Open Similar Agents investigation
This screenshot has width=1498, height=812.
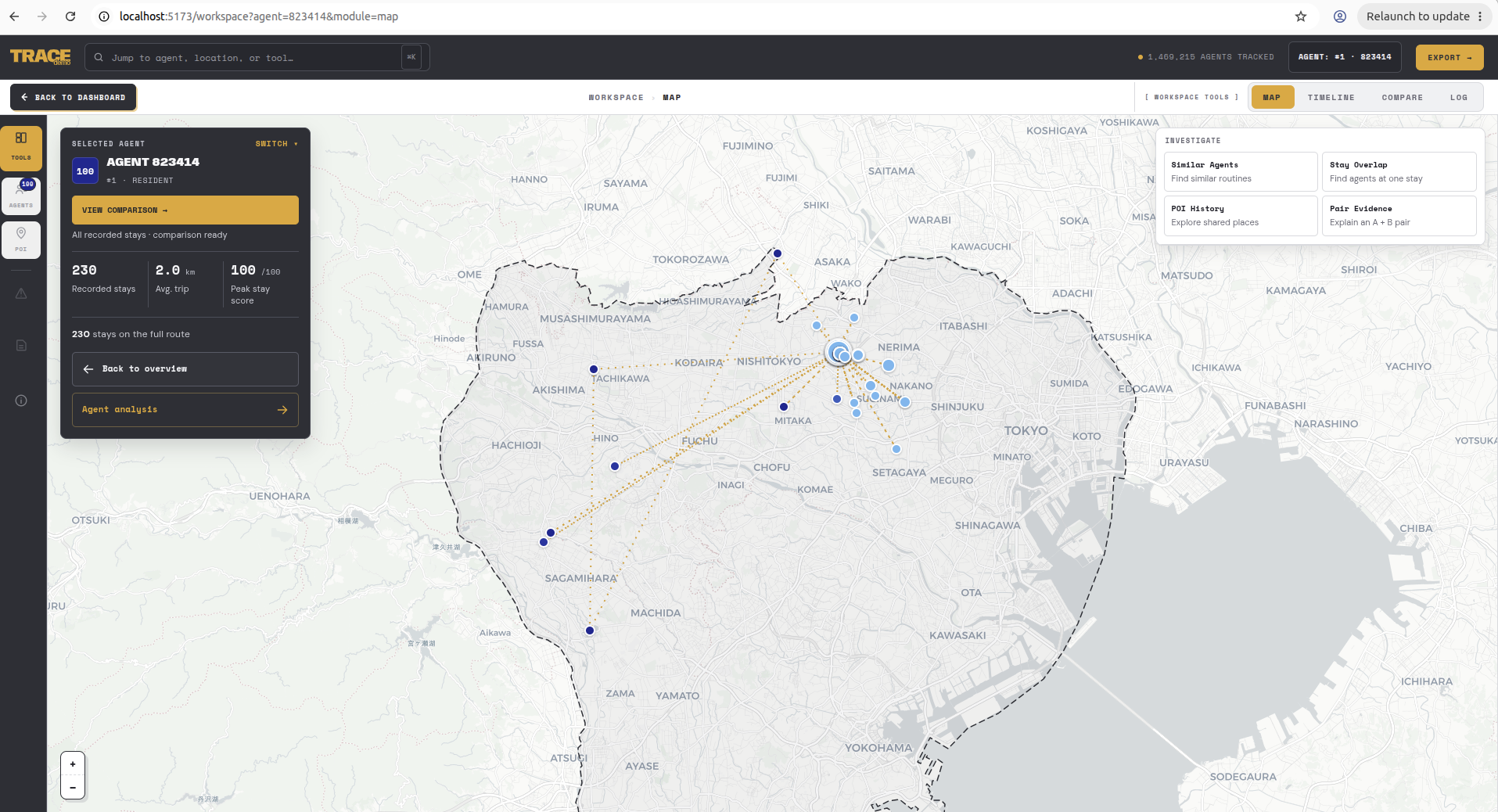(1241, 171)
